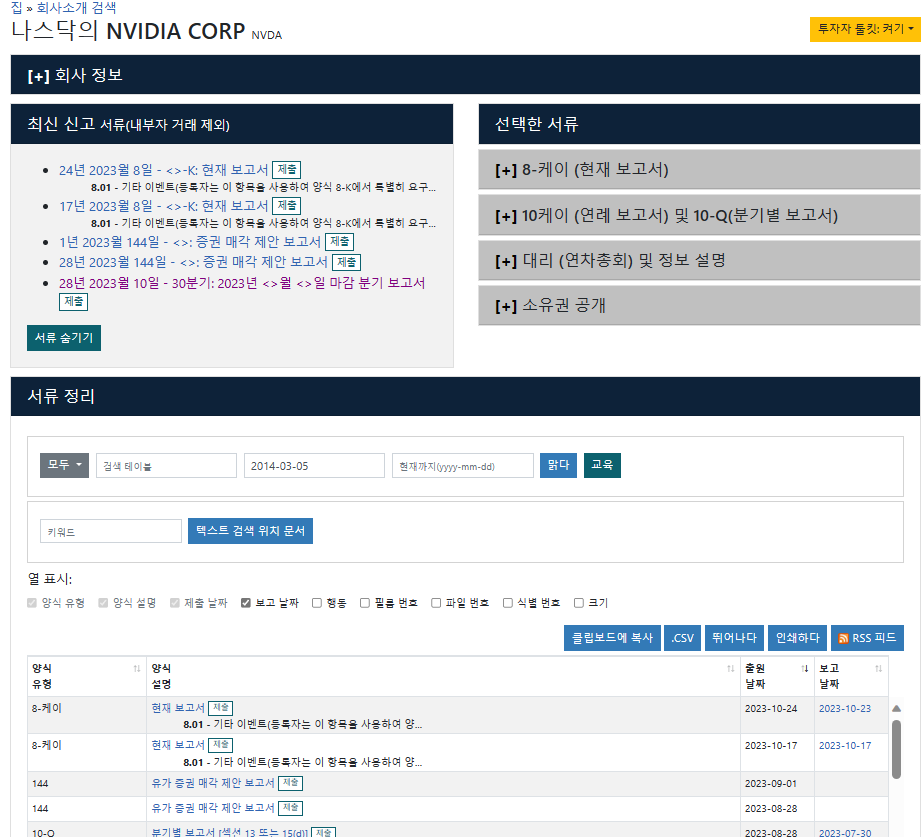Enable the 식별 번호 column checkbox
The image size is (923, 837).
(508, 603)
